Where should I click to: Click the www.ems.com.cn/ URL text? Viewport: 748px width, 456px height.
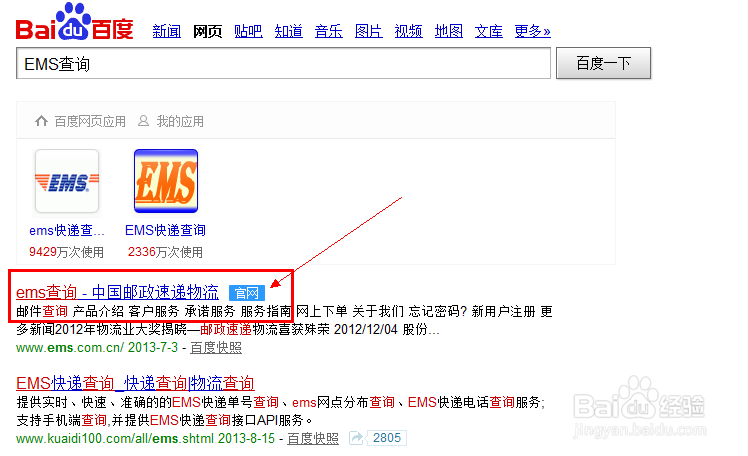click(70, 348)
